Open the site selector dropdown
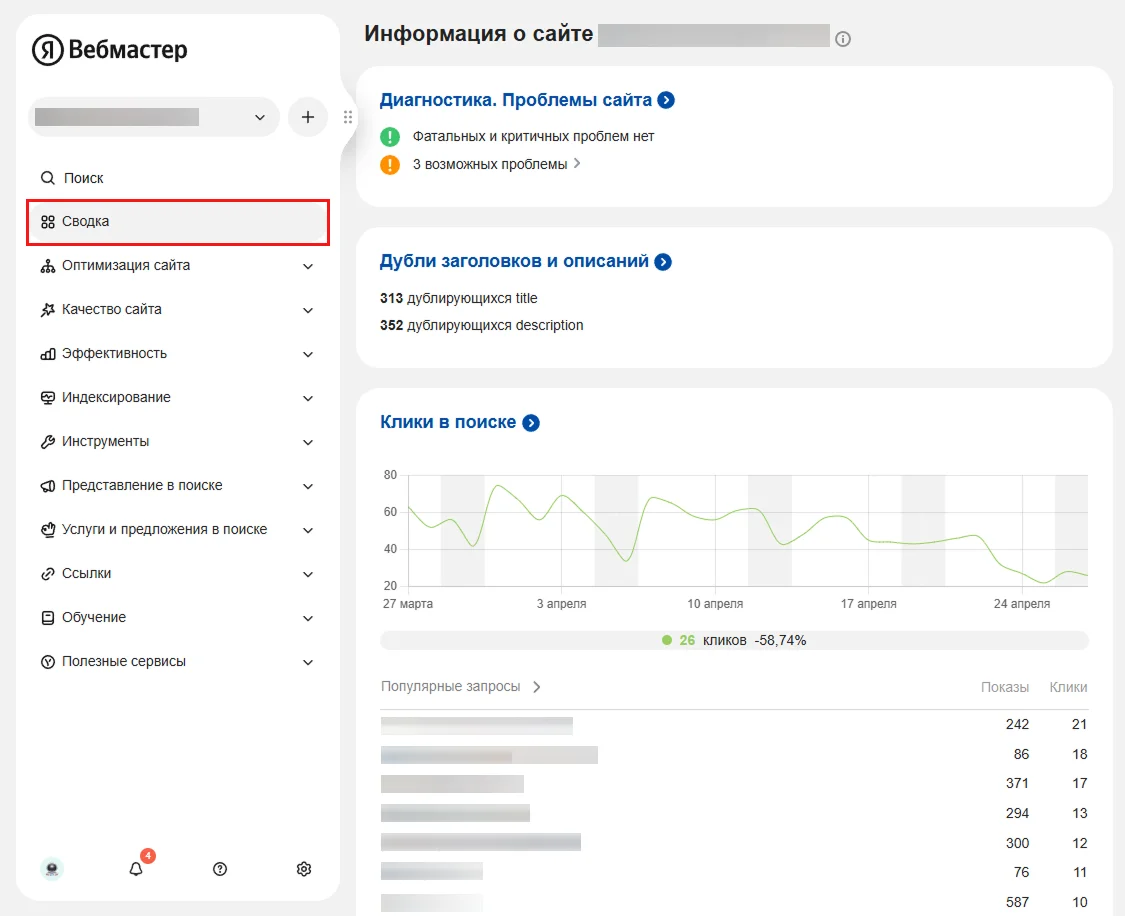The image size is (1125, 916). coord(153,117)
